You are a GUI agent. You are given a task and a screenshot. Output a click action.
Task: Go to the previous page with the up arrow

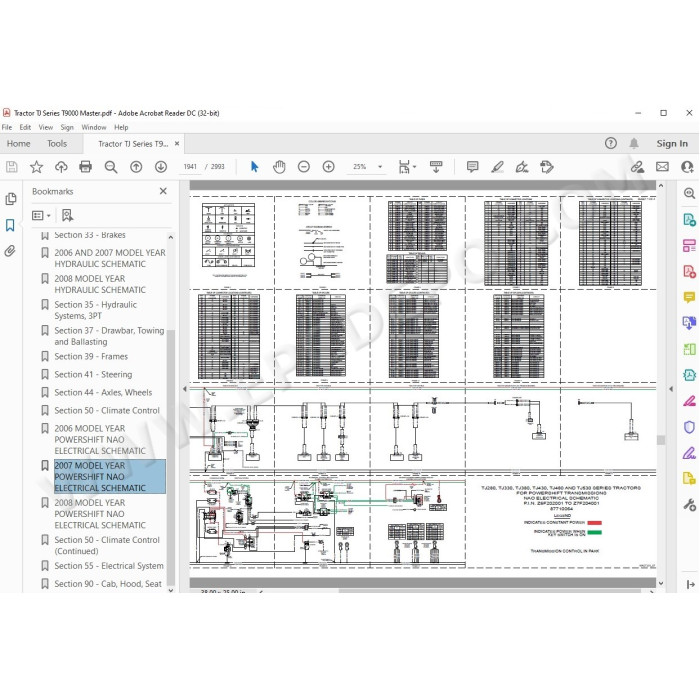136,167
